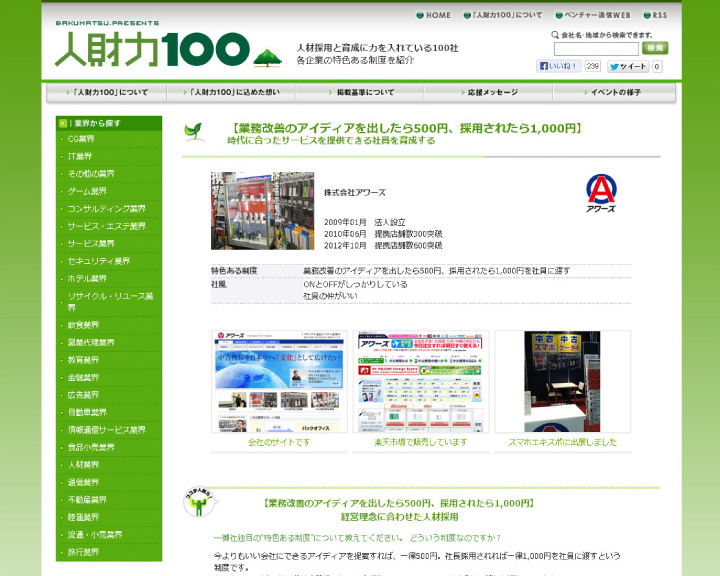
Task: Open IT業界 in the sidebar
Action: coord(80,156)
